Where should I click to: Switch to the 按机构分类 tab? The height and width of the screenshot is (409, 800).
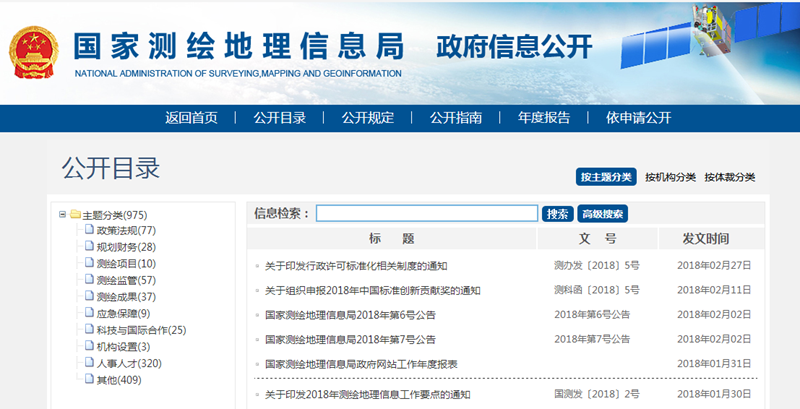[x=670, y=177]
